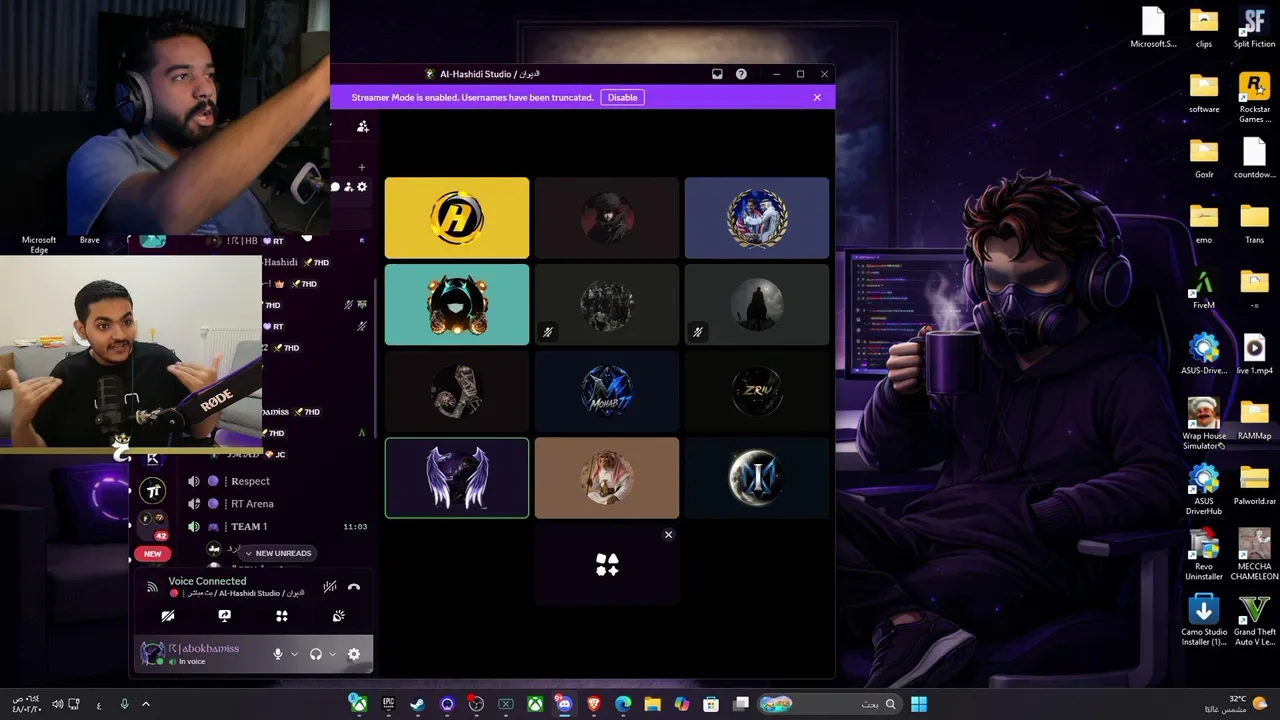Open File Explorer from the taskbar

pos(653,704)
